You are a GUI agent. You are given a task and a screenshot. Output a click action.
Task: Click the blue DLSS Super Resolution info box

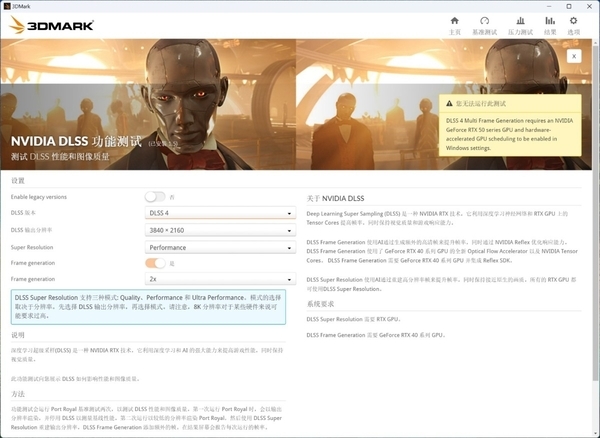pos(148,307)
